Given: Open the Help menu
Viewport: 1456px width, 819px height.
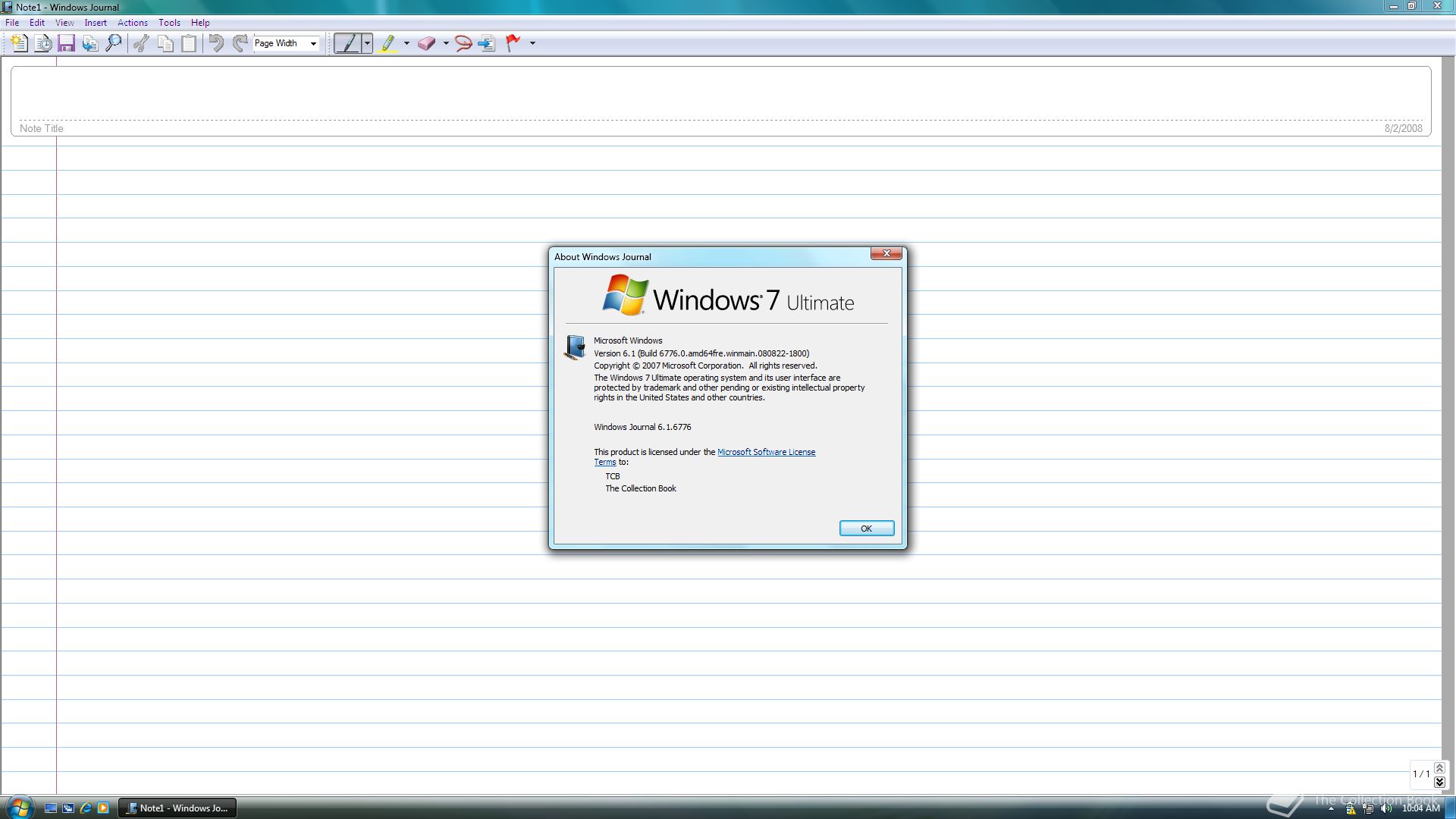Looking at the screenshot, I should (200, 23).
